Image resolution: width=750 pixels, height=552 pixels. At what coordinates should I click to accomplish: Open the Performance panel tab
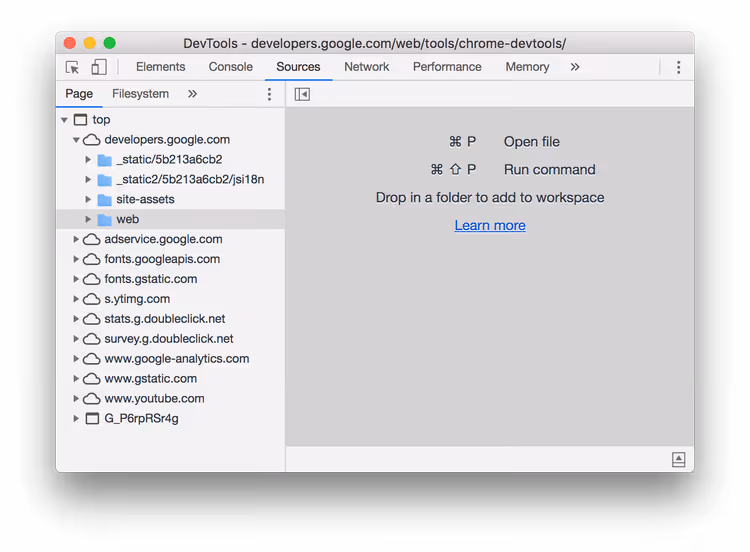point(447,67)
